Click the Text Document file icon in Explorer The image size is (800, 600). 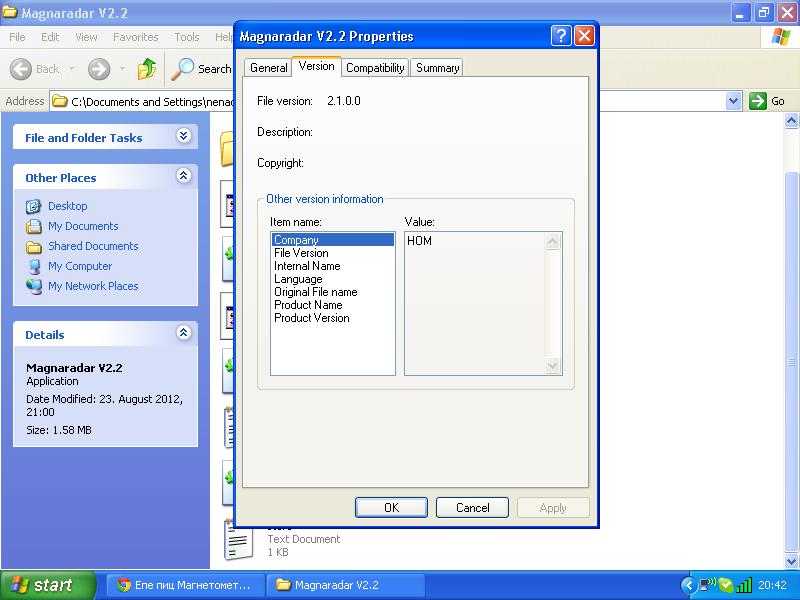pos(238,540)
